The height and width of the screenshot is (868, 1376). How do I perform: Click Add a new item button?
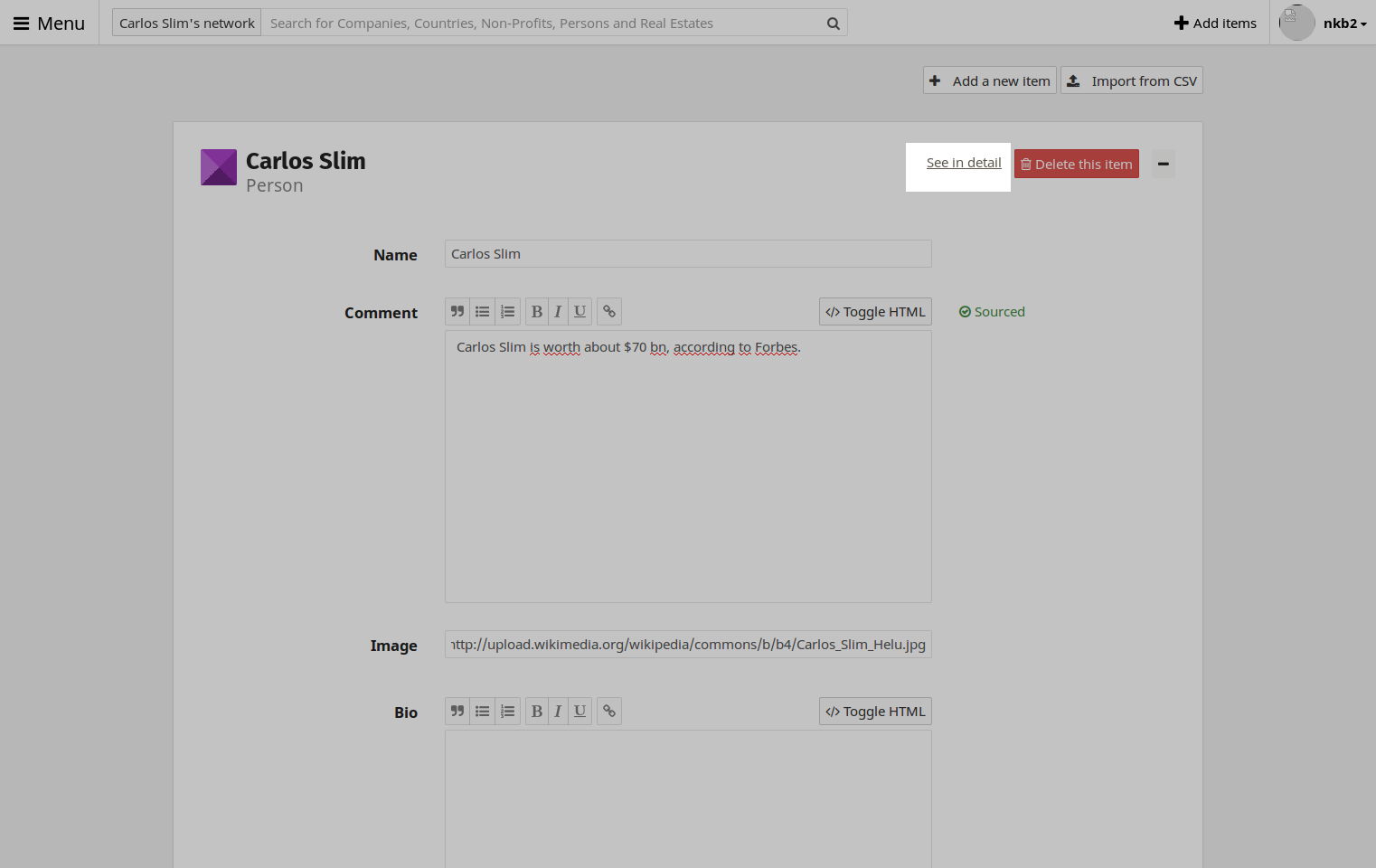[990, 80]
